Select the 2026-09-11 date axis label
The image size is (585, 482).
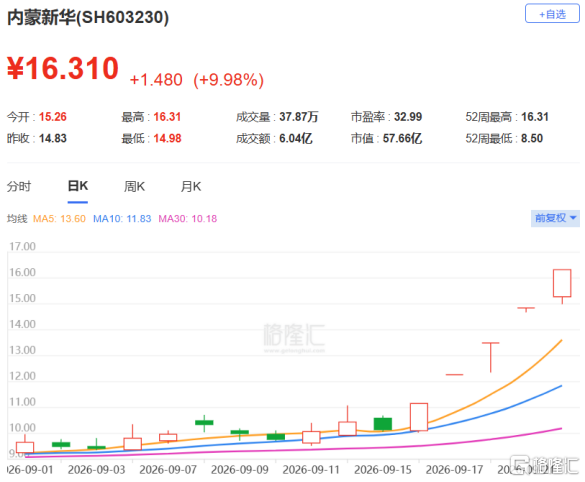[311, 470]
